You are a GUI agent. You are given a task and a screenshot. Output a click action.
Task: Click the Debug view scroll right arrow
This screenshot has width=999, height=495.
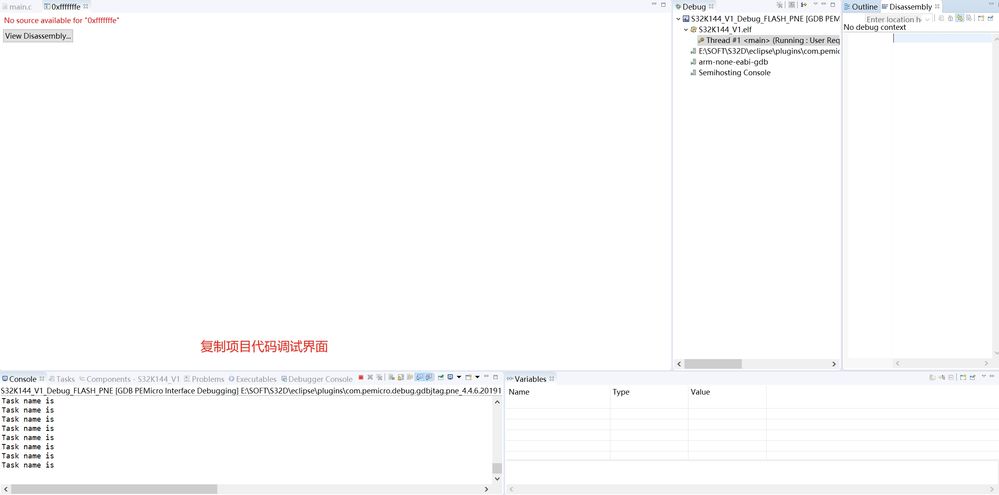click(x=834, y=364)
